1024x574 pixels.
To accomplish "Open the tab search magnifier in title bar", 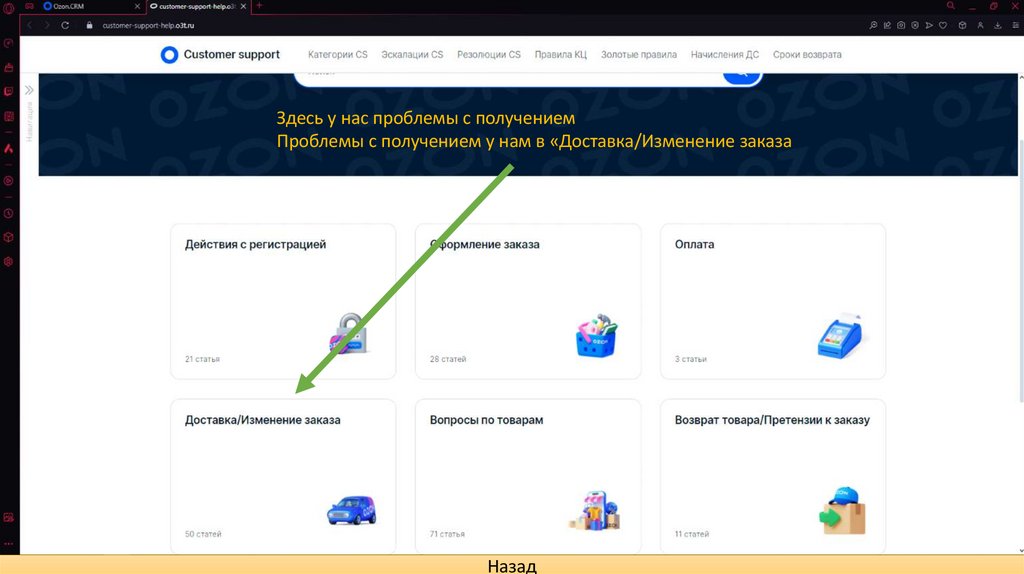I will click(x=951, y=6).
